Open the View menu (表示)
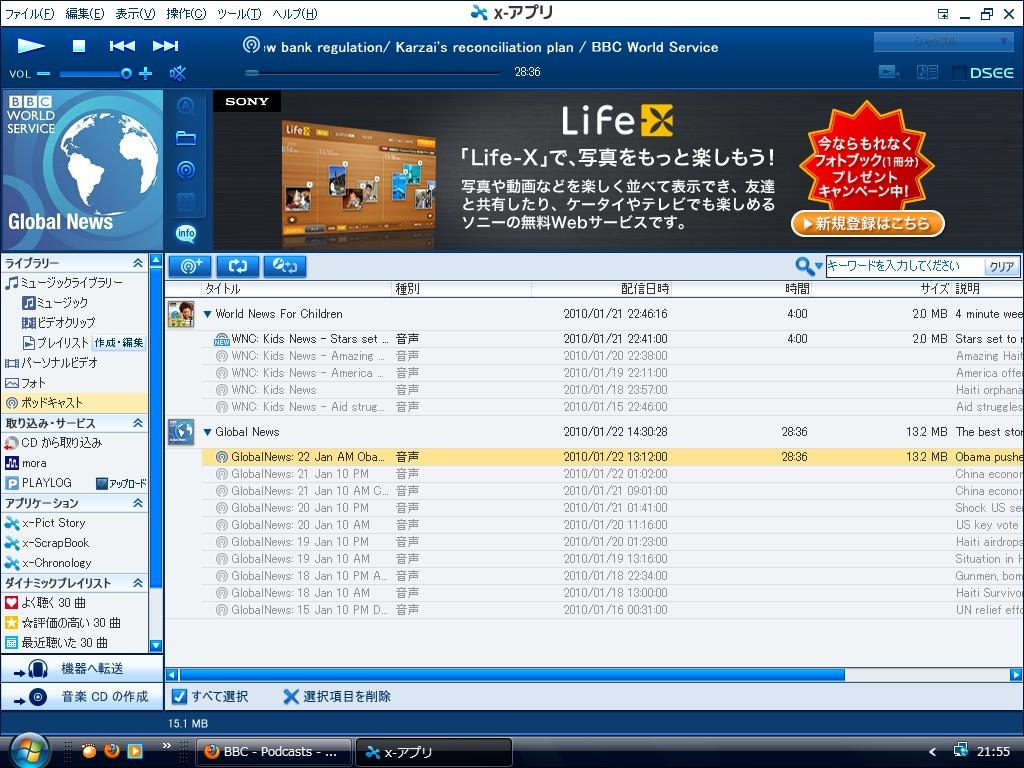Screen dimensions: 1024x768 pos(135,14)
